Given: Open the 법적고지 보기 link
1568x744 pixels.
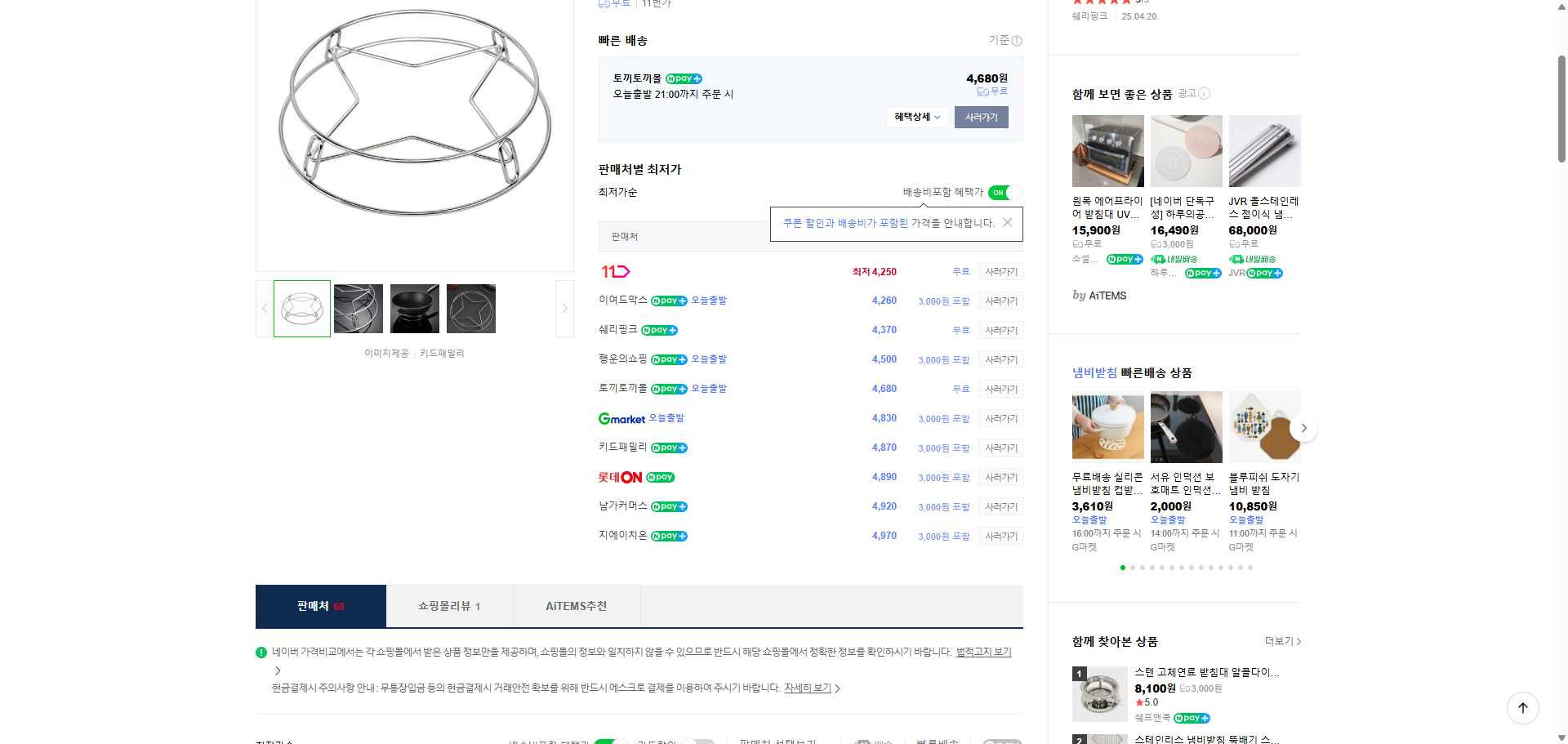Looking at the screenshot, I should [982, 652].
